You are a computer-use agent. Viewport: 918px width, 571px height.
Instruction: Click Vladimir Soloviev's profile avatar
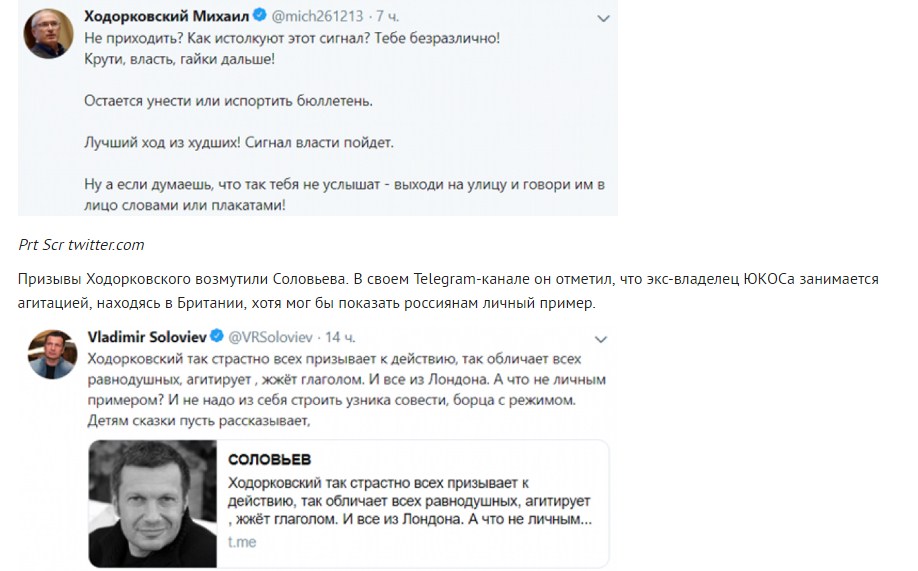(x=53, y=354)
